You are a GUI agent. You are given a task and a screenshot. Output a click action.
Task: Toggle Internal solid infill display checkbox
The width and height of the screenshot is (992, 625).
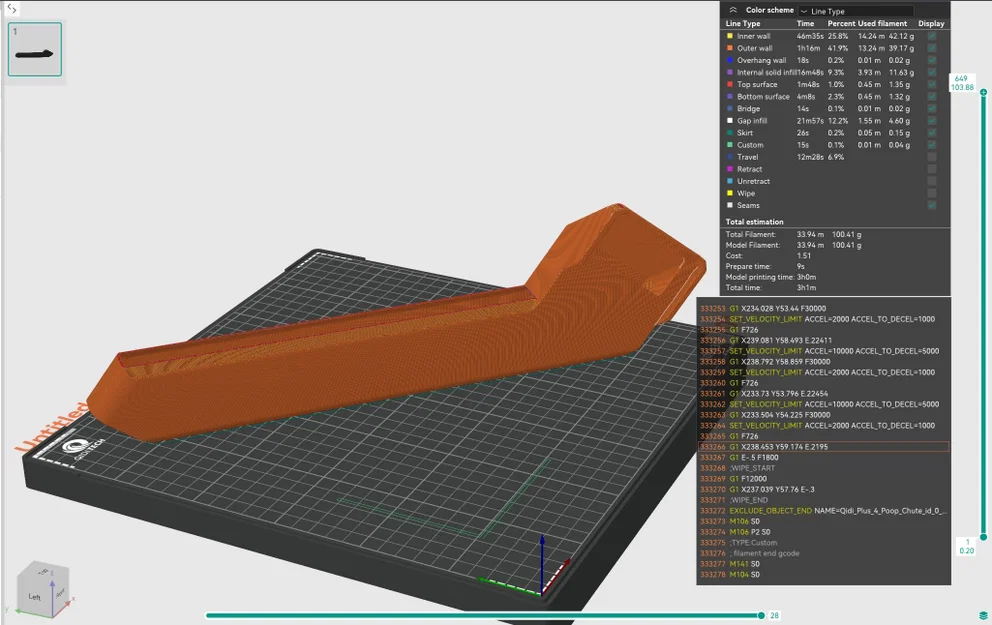[932, 72]
